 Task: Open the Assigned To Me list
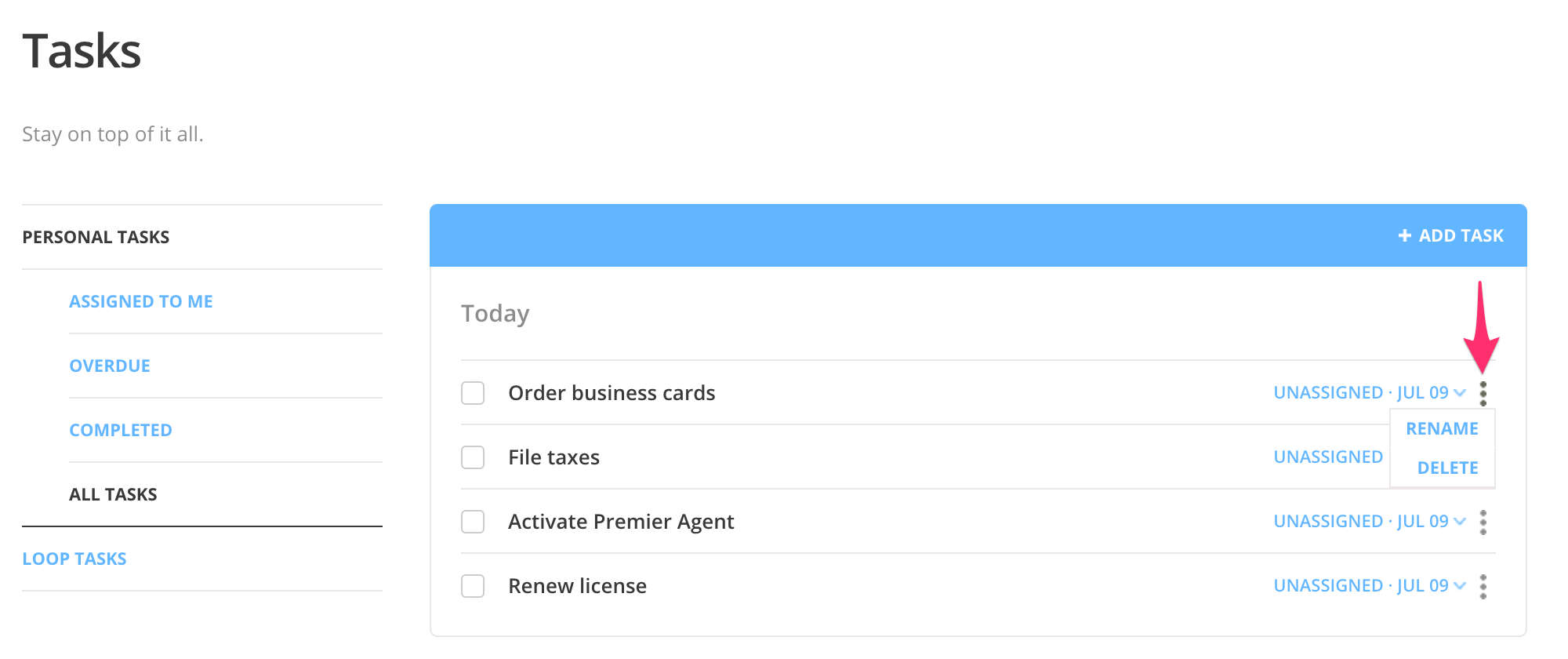(x=141, y=301)
